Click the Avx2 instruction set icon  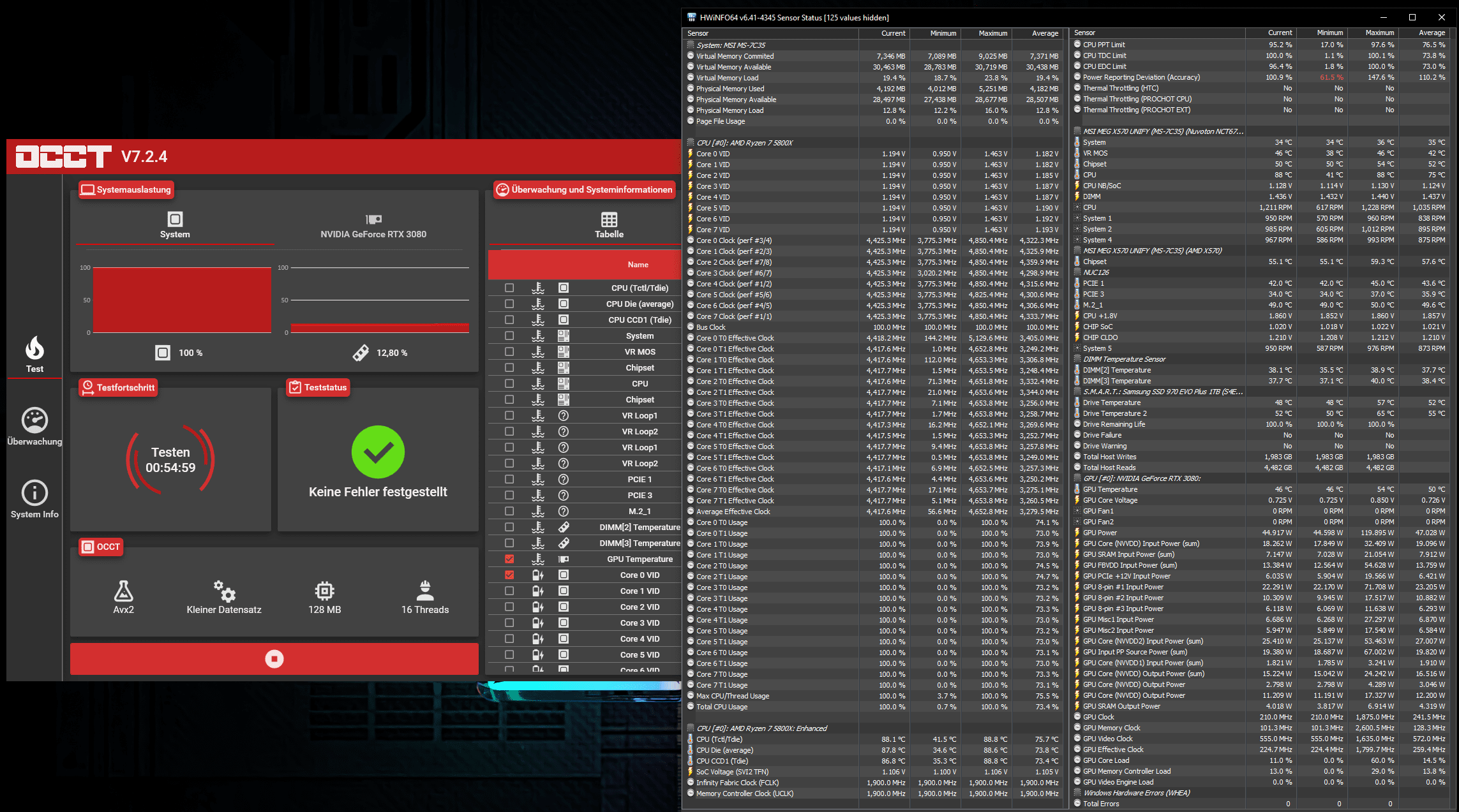(124, 591)
